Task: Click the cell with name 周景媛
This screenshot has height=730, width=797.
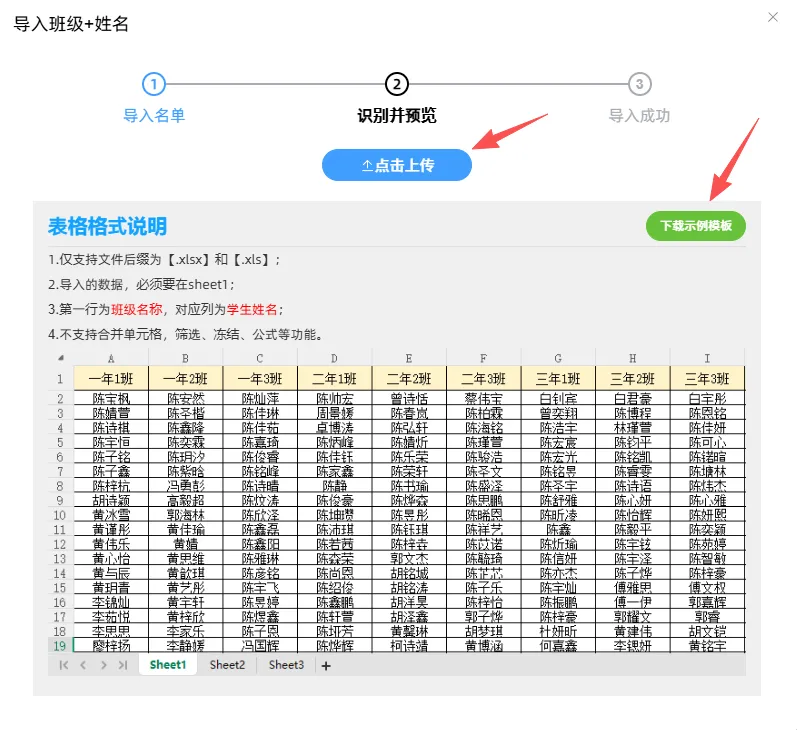Action: (334, 413)
